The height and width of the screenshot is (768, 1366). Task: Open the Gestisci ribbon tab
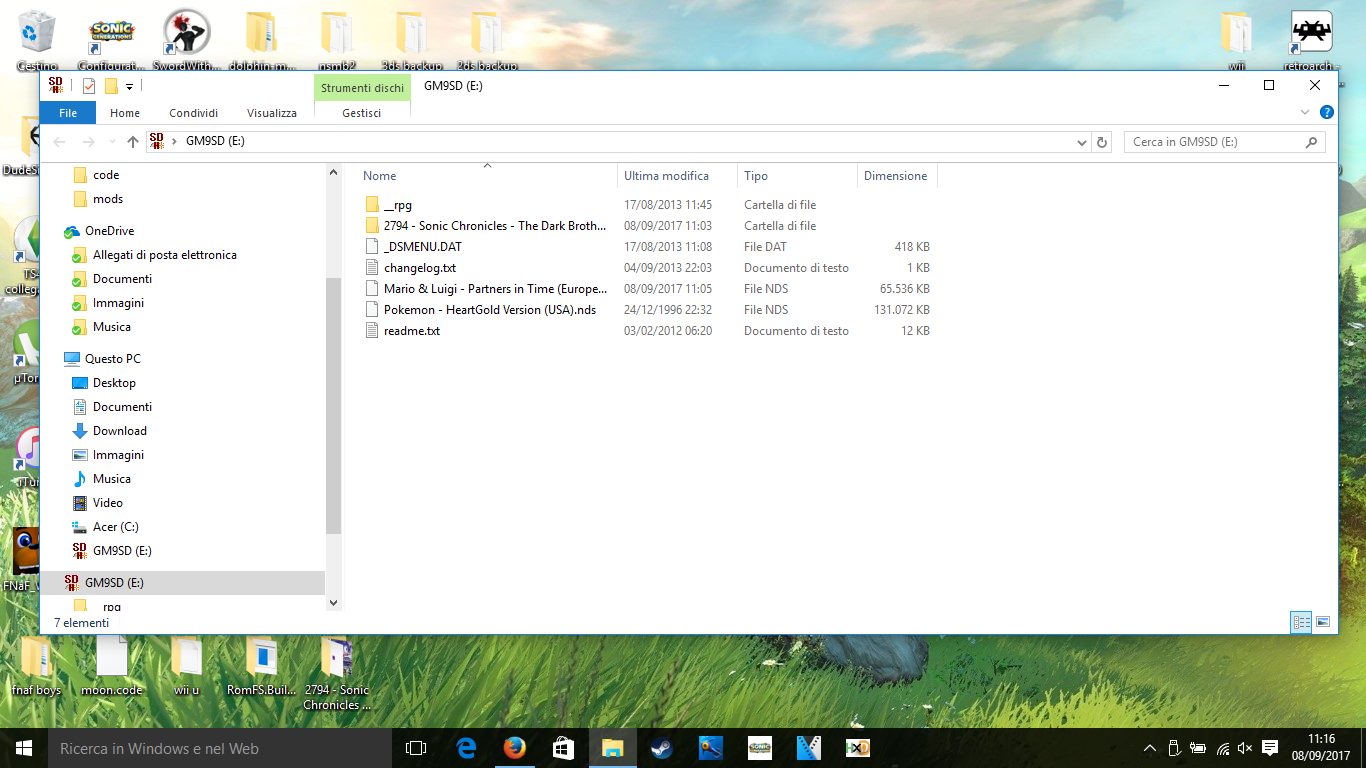(x=362, y=113)
